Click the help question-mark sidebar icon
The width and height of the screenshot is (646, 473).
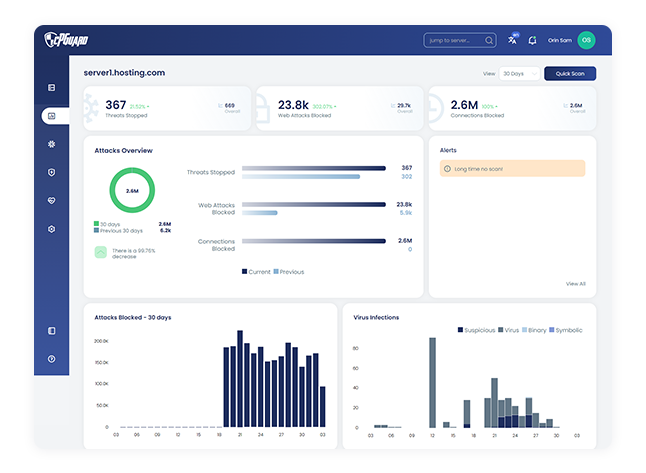(x=51, y=358)
